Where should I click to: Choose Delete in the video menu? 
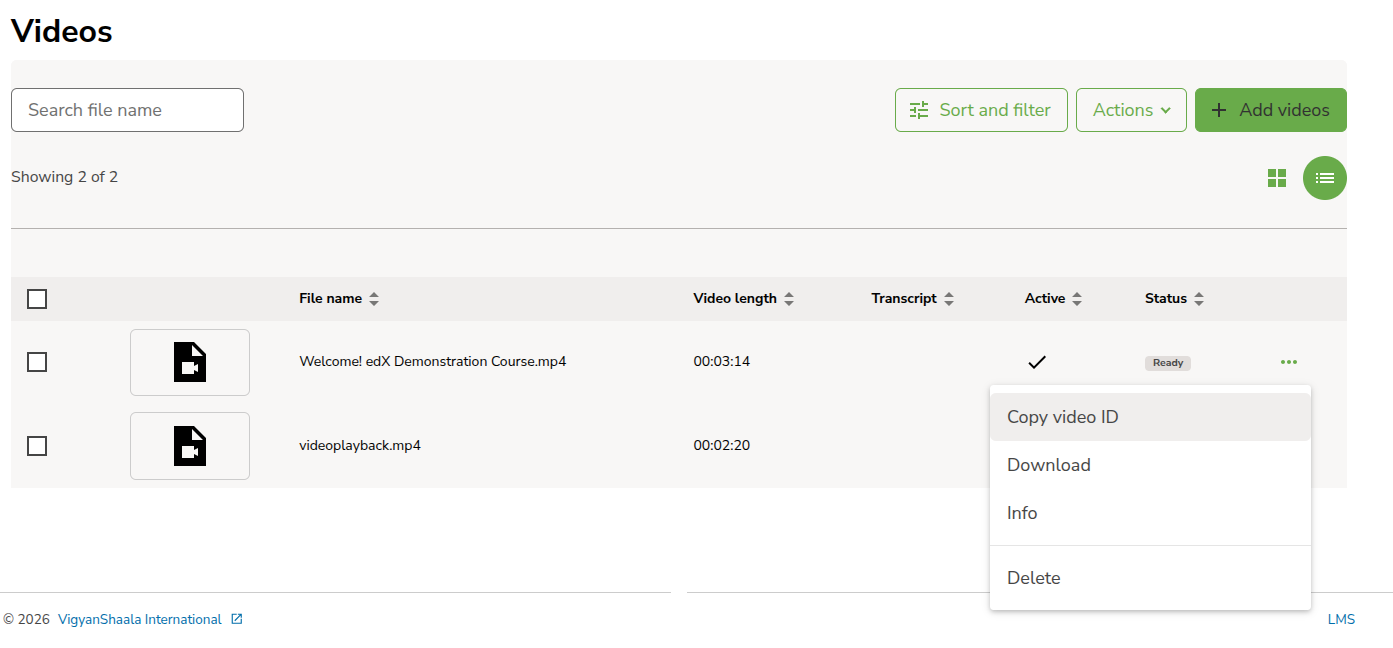[x=1150, y=578]
